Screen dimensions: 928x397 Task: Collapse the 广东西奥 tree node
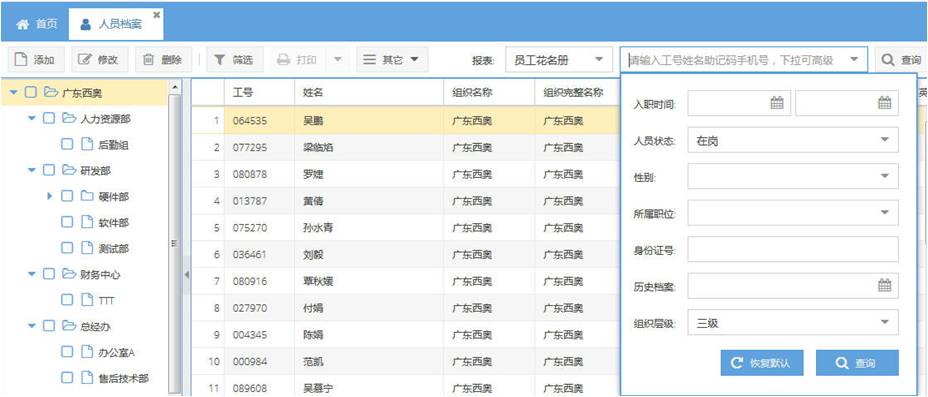[x=14, y=92]
